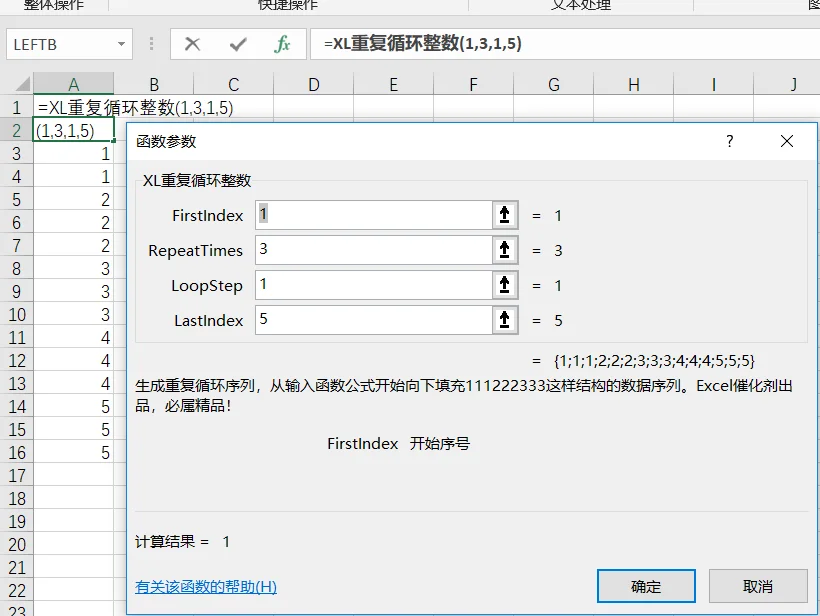Select column F header

point(474,84)
